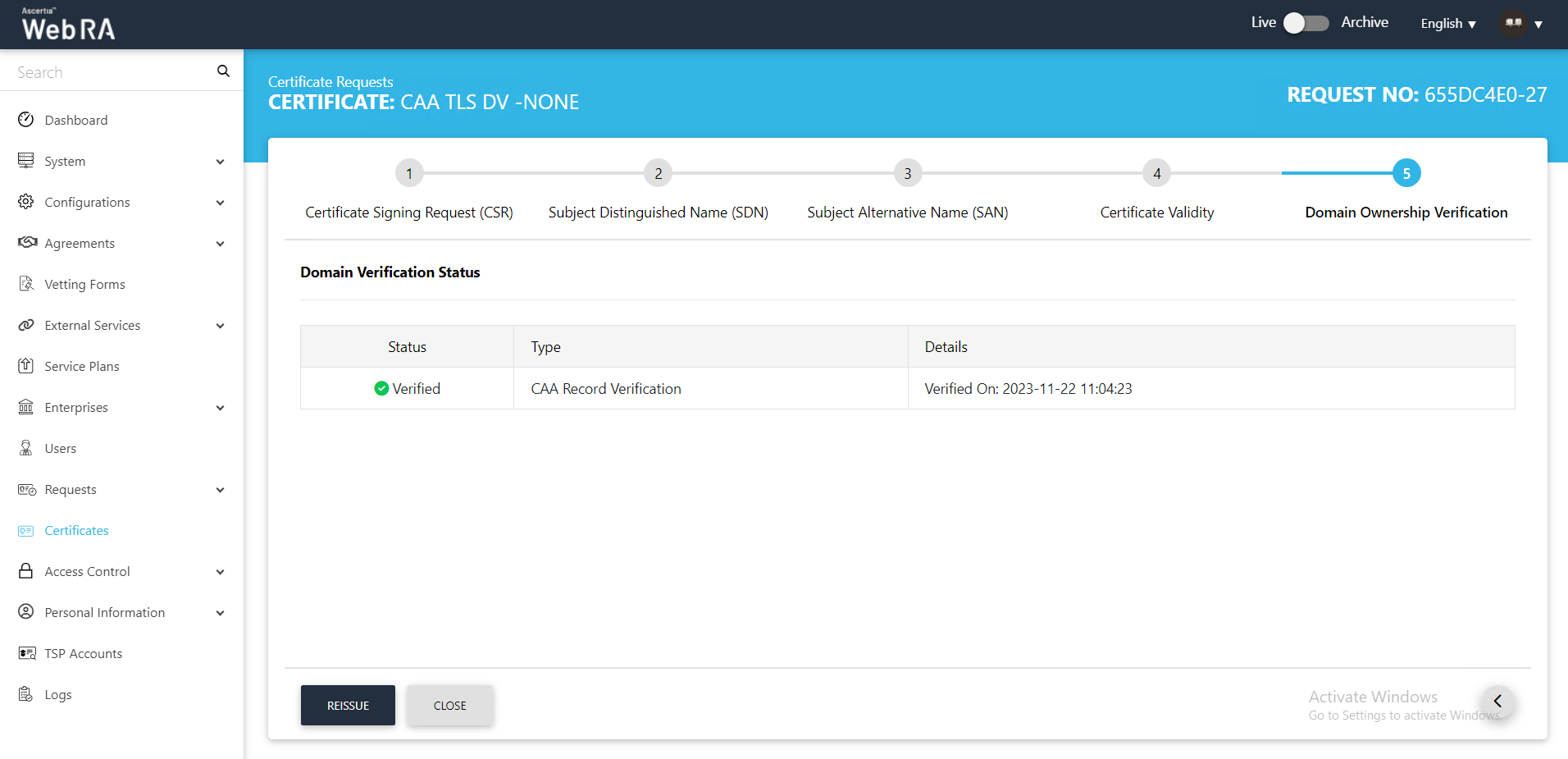Expand the Access Control section

click(x=220, y=572)
